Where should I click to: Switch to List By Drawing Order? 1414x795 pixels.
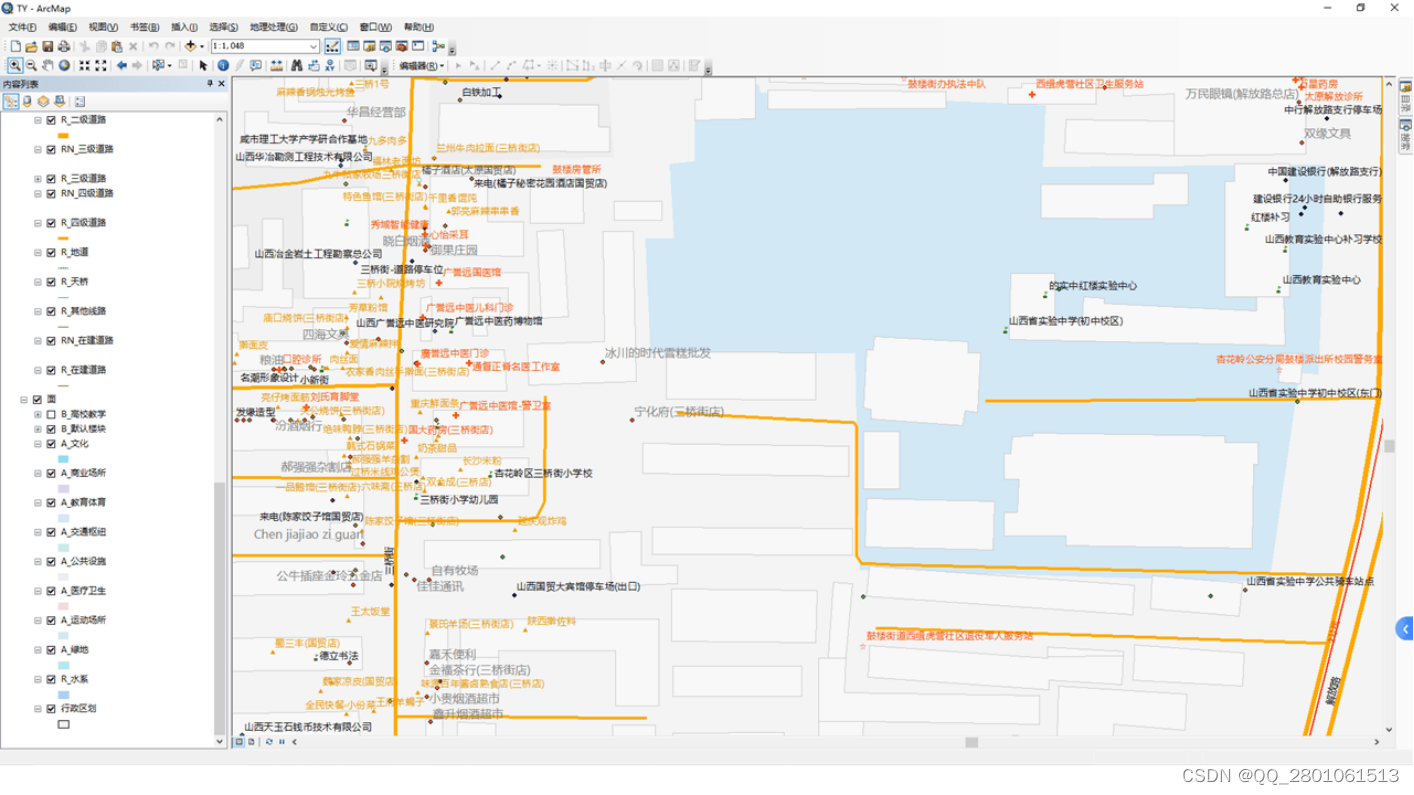click(11, 101)
